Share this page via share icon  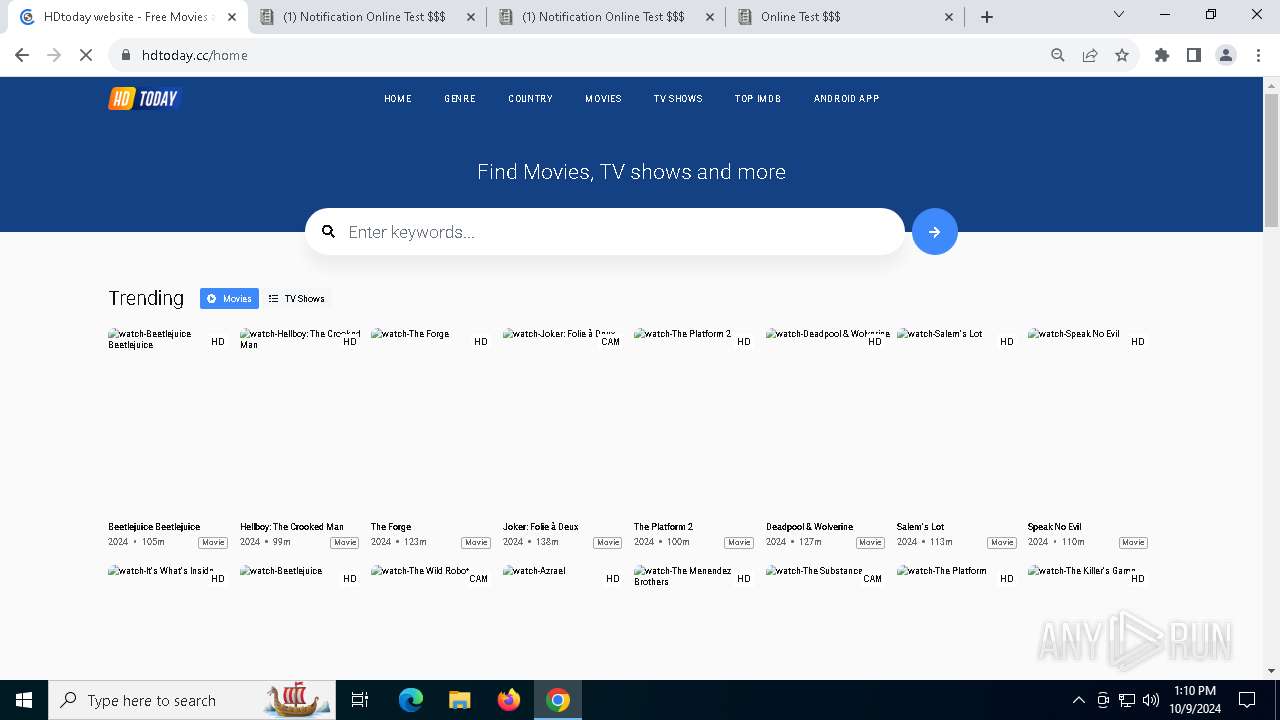click(x=1090, y=55)
